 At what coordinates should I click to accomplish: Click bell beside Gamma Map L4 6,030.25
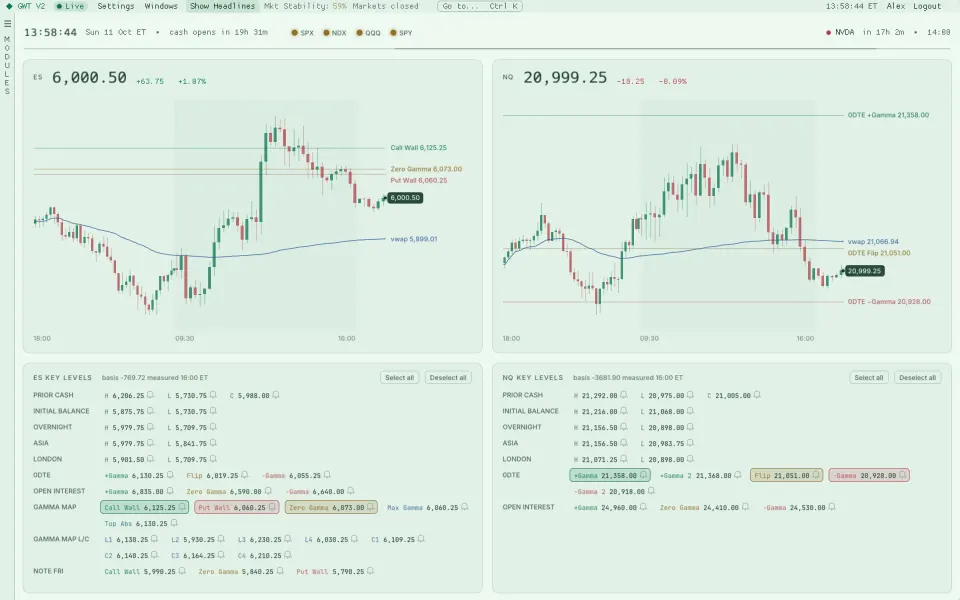click(x=354, y=539)
